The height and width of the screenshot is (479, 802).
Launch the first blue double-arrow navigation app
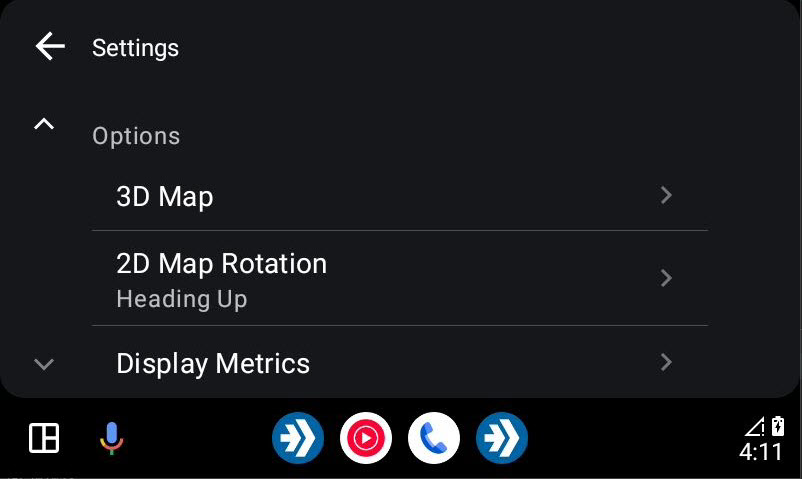click(x=298, y=438)
